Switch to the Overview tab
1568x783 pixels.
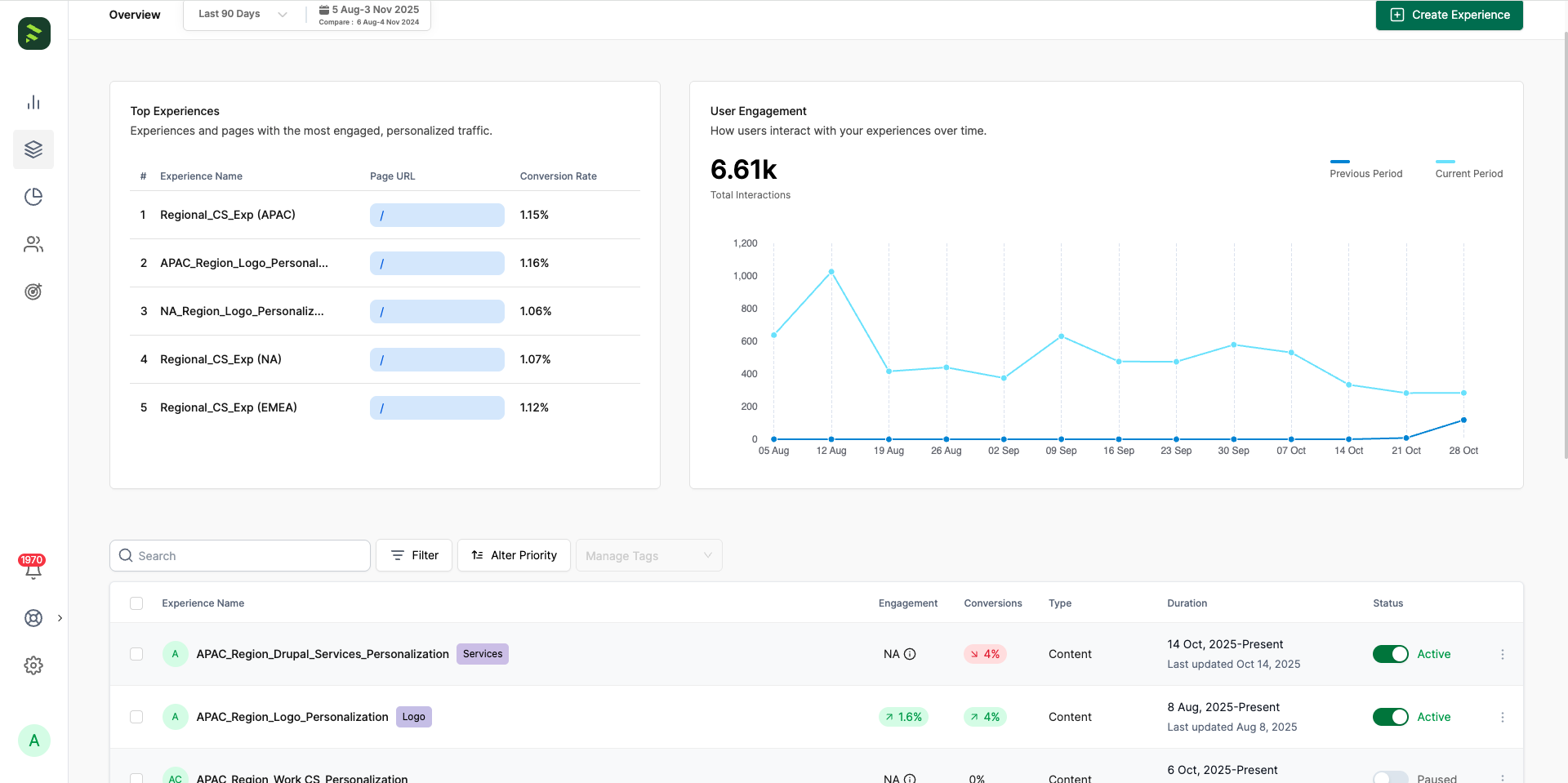(134, 15)
